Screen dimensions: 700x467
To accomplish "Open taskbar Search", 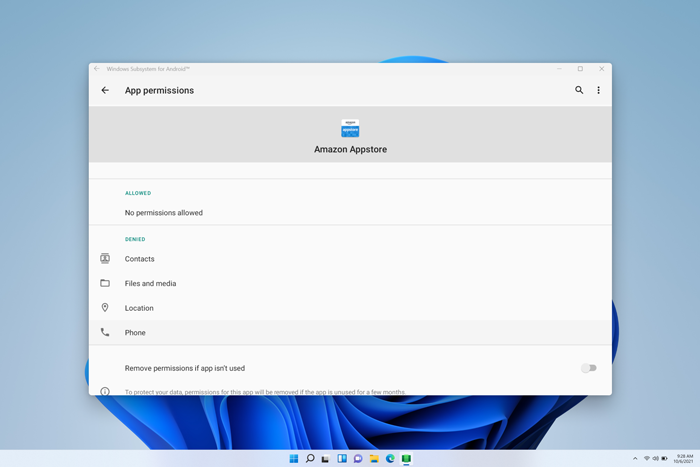I will [x=310, y=459].
